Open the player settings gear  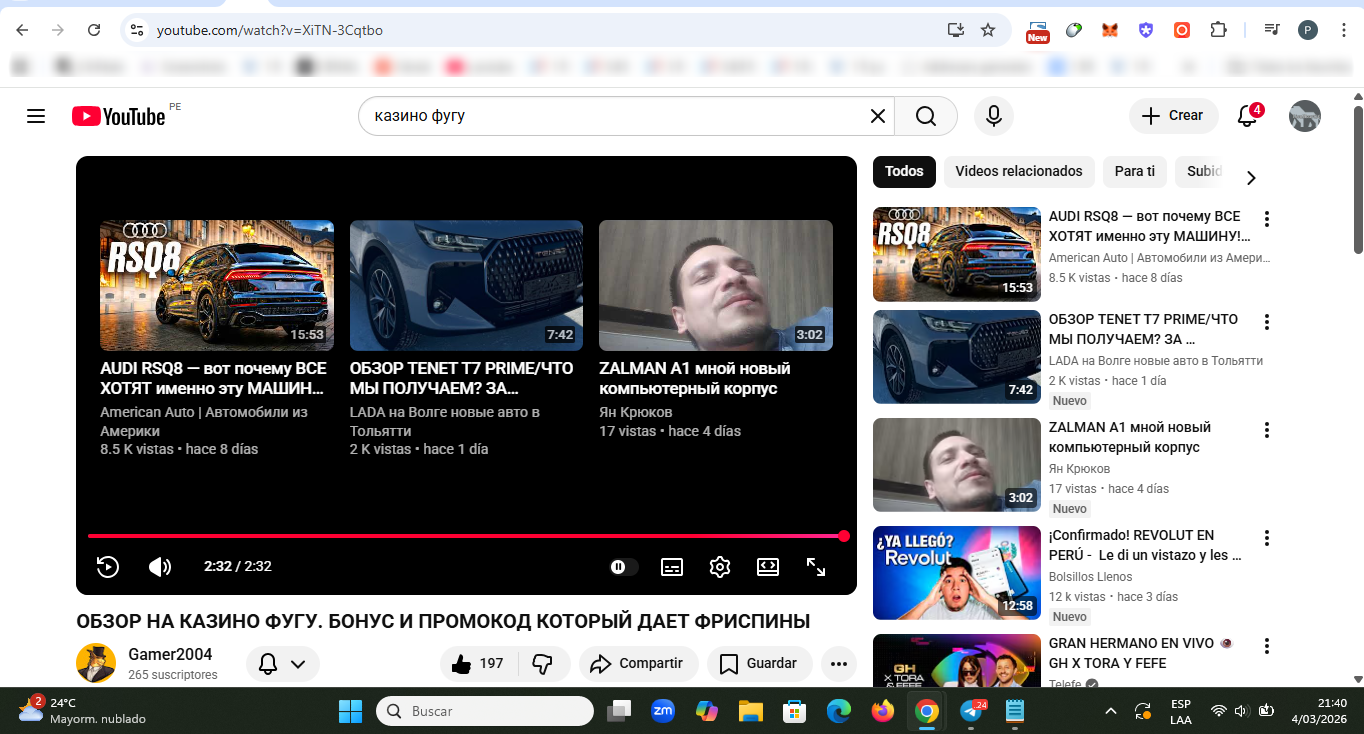click(x=720, y=567)
